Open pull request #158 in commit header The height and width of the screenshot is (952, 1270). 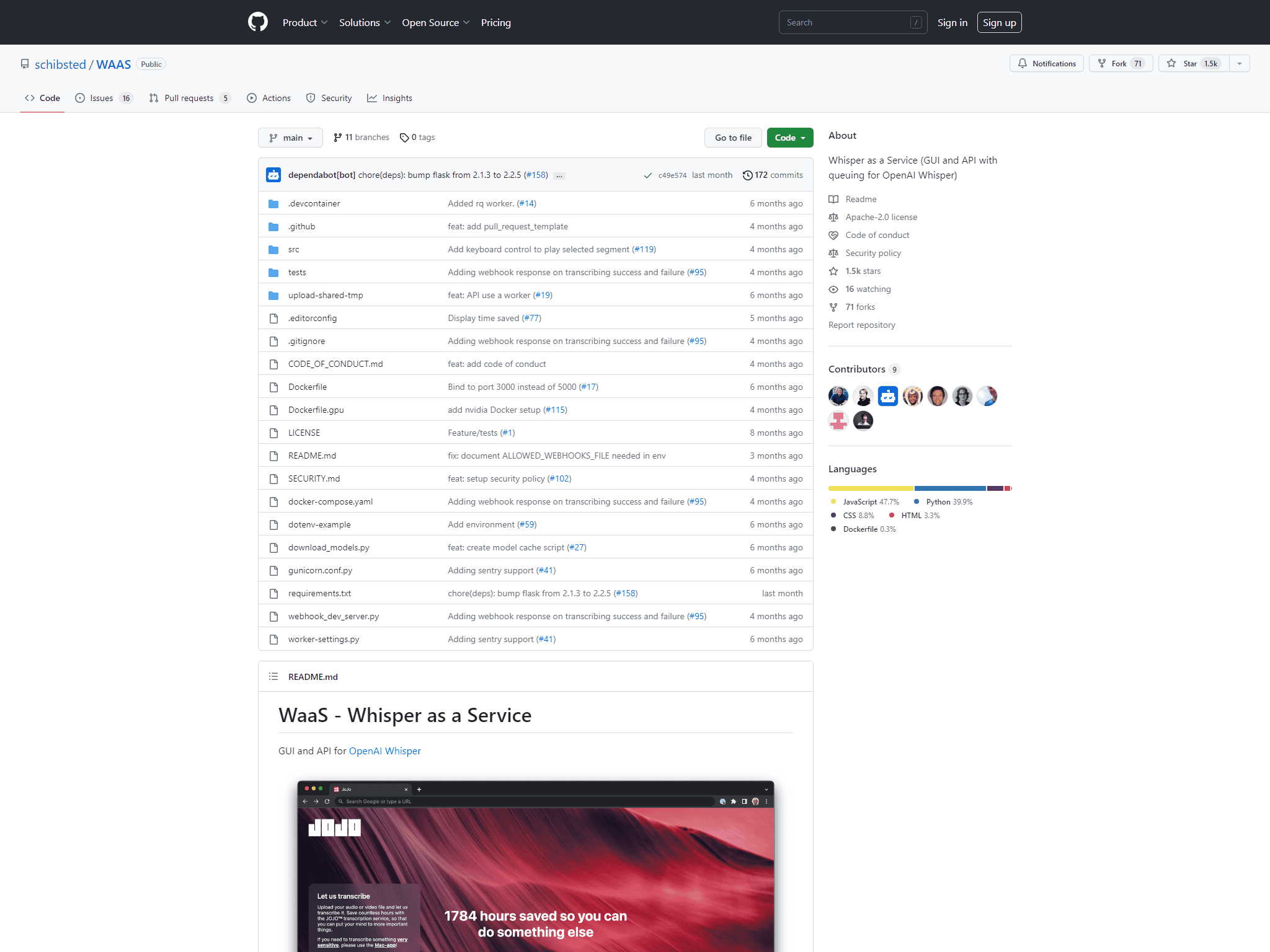536,175
